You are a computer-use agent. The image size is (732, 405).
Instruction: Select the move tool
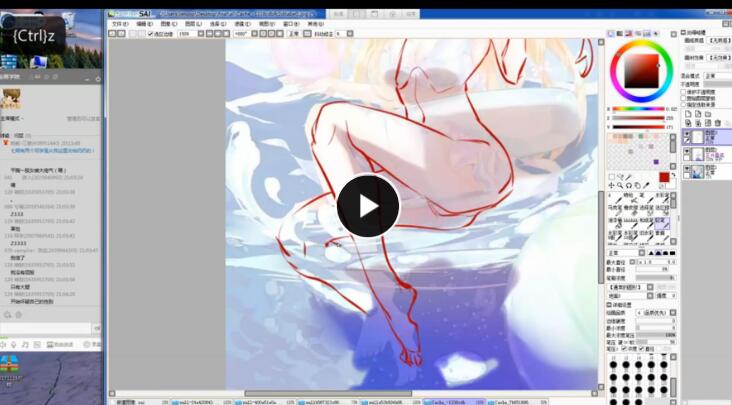click(x=612, y=186)
